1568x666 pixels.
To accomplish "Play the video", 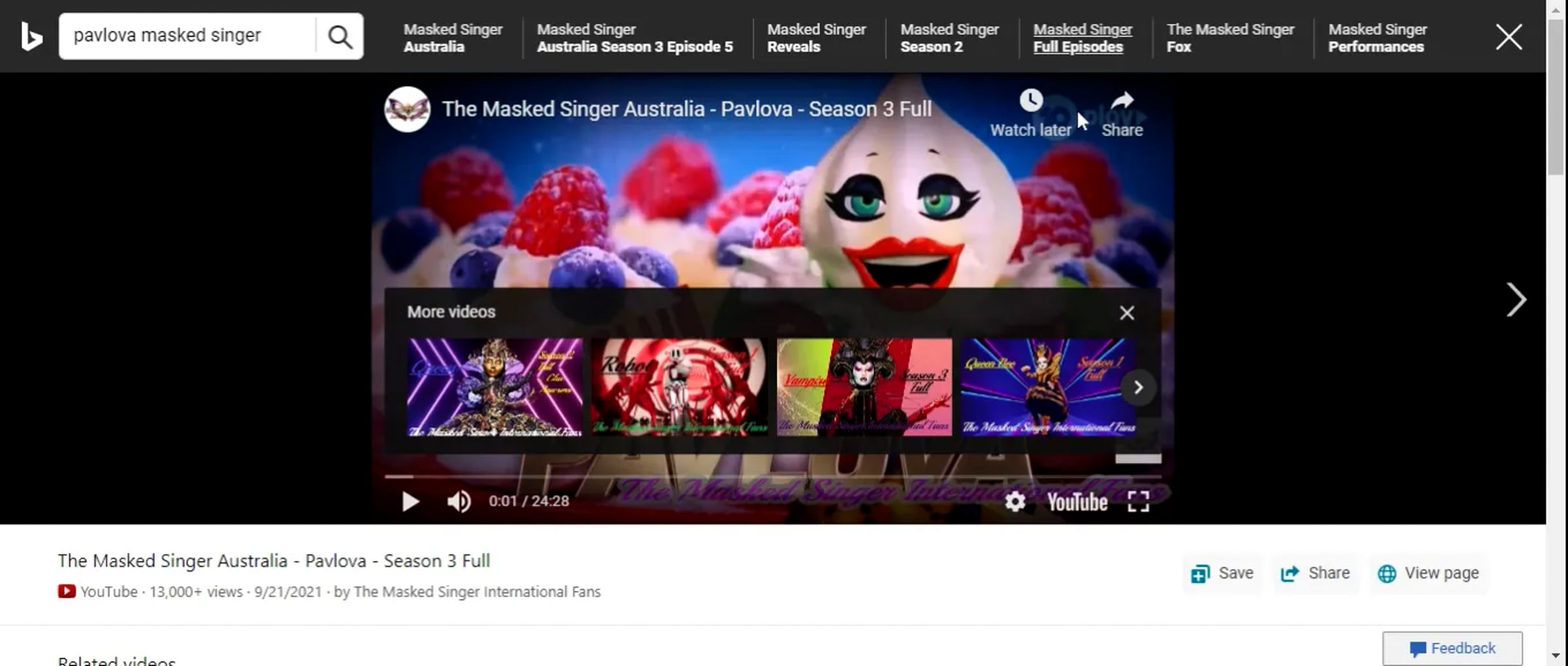I will click(410, 501).
